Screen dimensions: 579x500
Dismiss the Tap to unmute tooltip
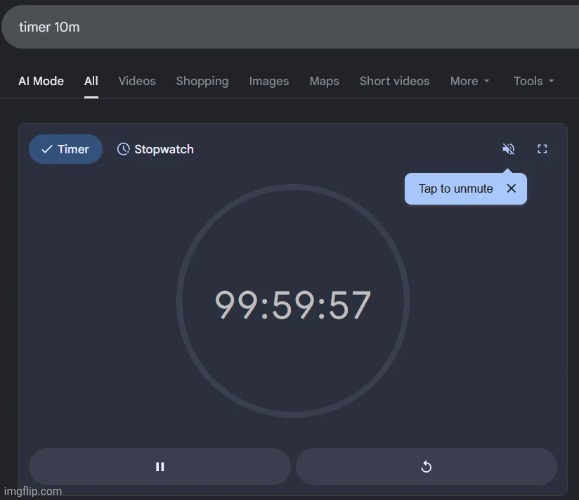tap(511, 188)
